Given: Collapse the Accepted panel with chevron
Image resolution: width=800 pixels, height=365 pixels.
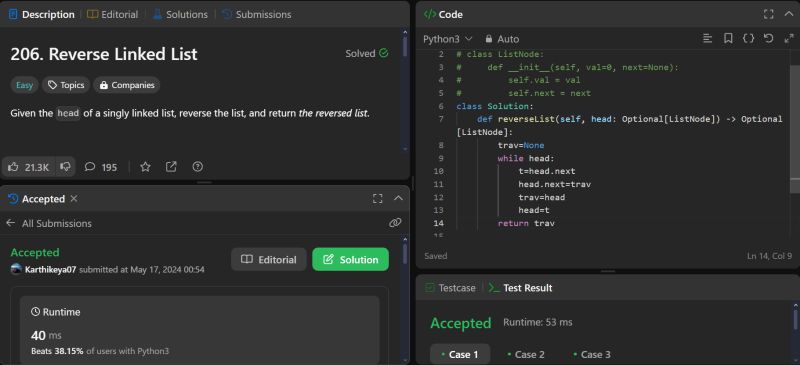Looking at the screenshot, I should click(398, 199).
